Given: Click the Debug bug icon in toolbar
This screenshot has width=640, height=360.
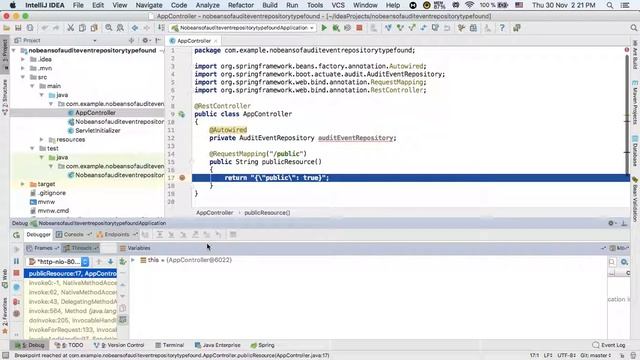Looking at the screenshot, I should tap(336, 28).
